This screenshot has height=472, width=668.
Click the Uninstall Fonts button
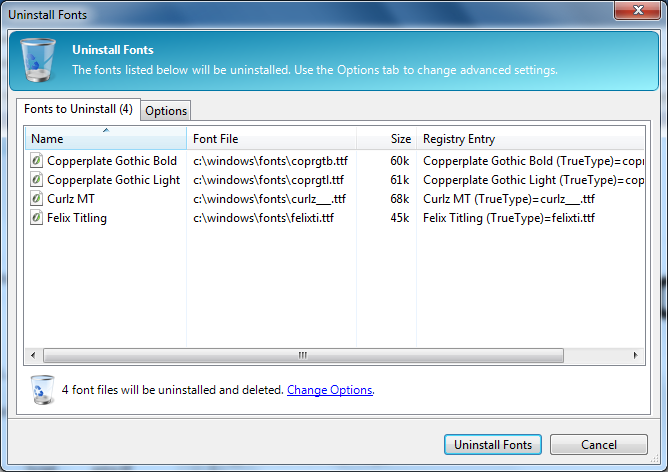coord(493,445)
